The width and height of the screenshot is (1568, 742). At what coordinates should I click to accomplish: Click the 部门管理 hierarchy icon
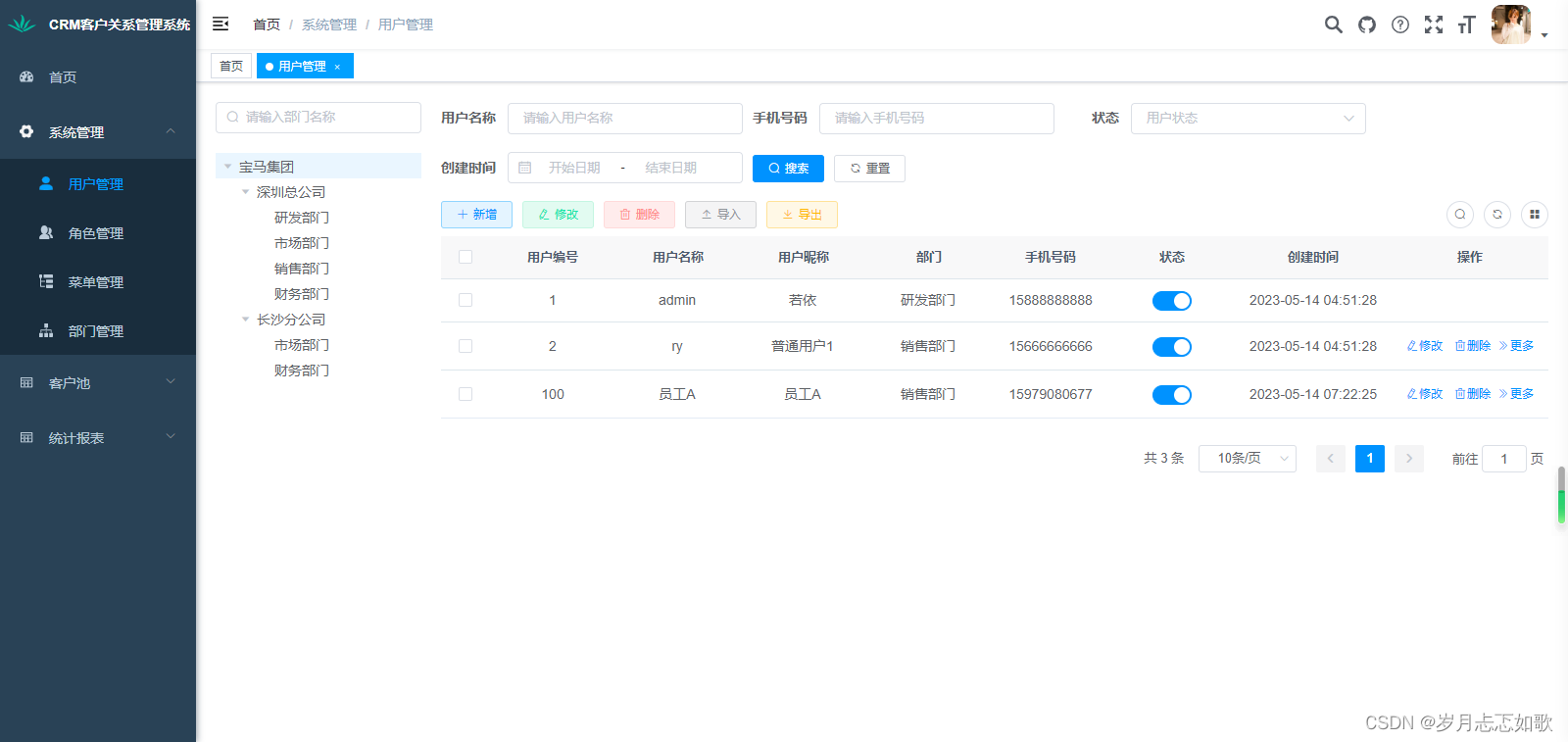(x=46, y=330)
